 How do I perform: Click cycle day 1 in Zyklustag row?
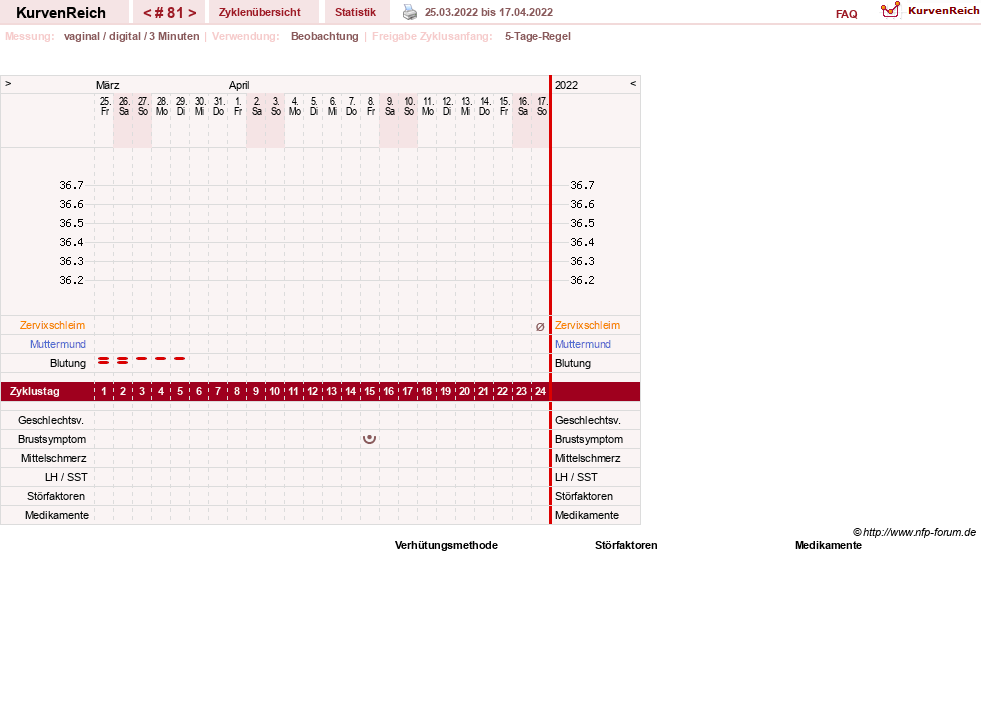pos(104,391)
